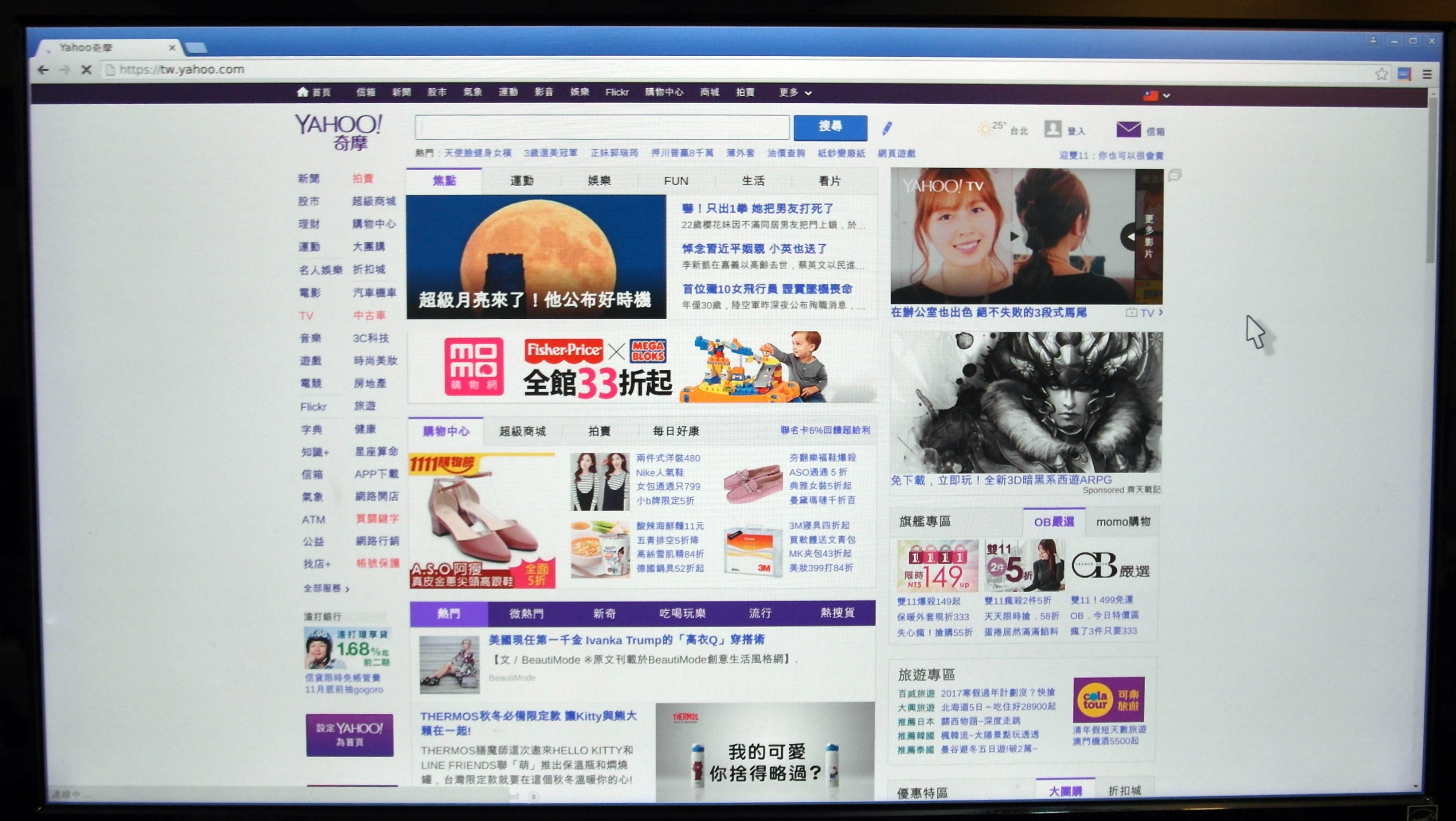Click the THERMOS Kitty article headline
This screenshot has width=1456, height=821.
point(528,723)
